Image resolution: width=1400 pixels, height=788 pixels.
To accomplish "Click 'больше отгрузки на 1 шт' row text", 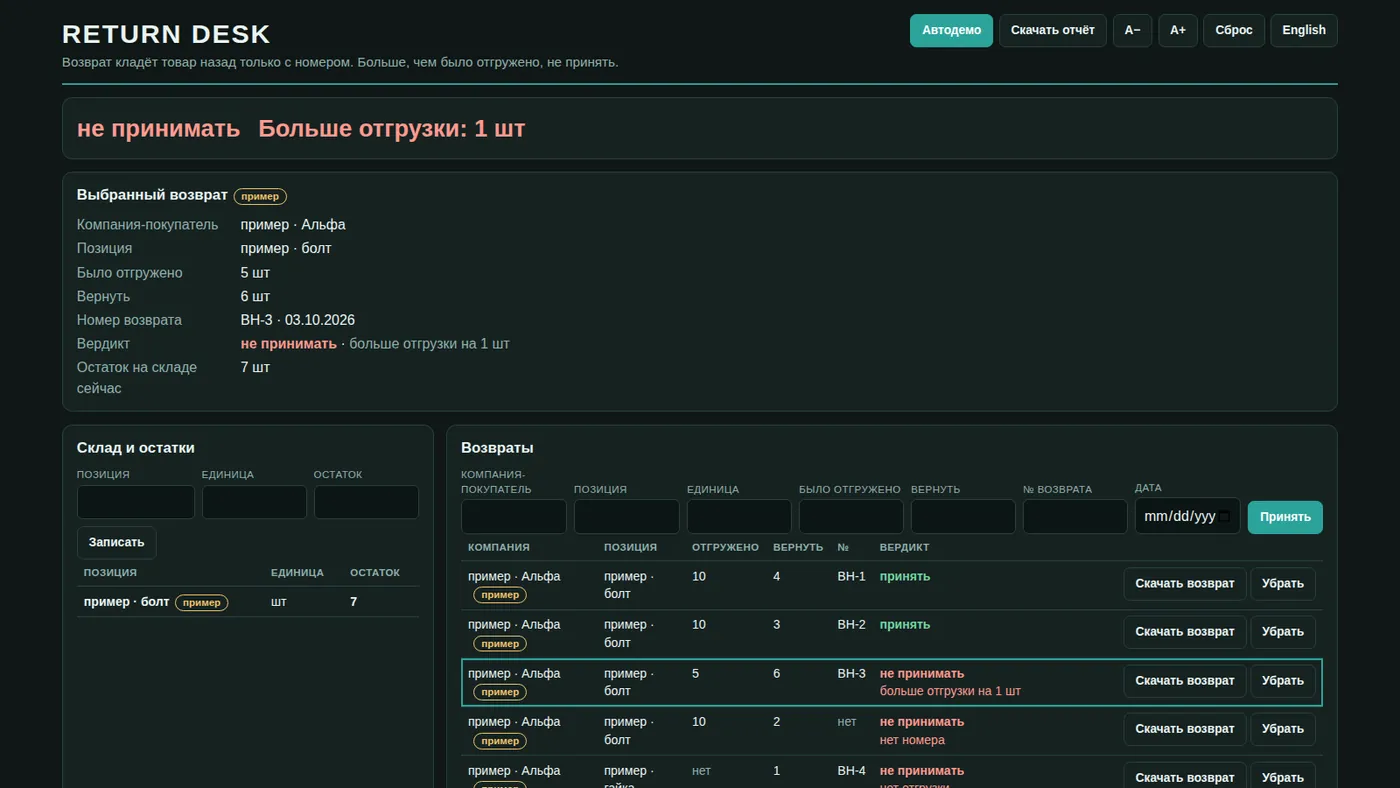I will [950, 691].
